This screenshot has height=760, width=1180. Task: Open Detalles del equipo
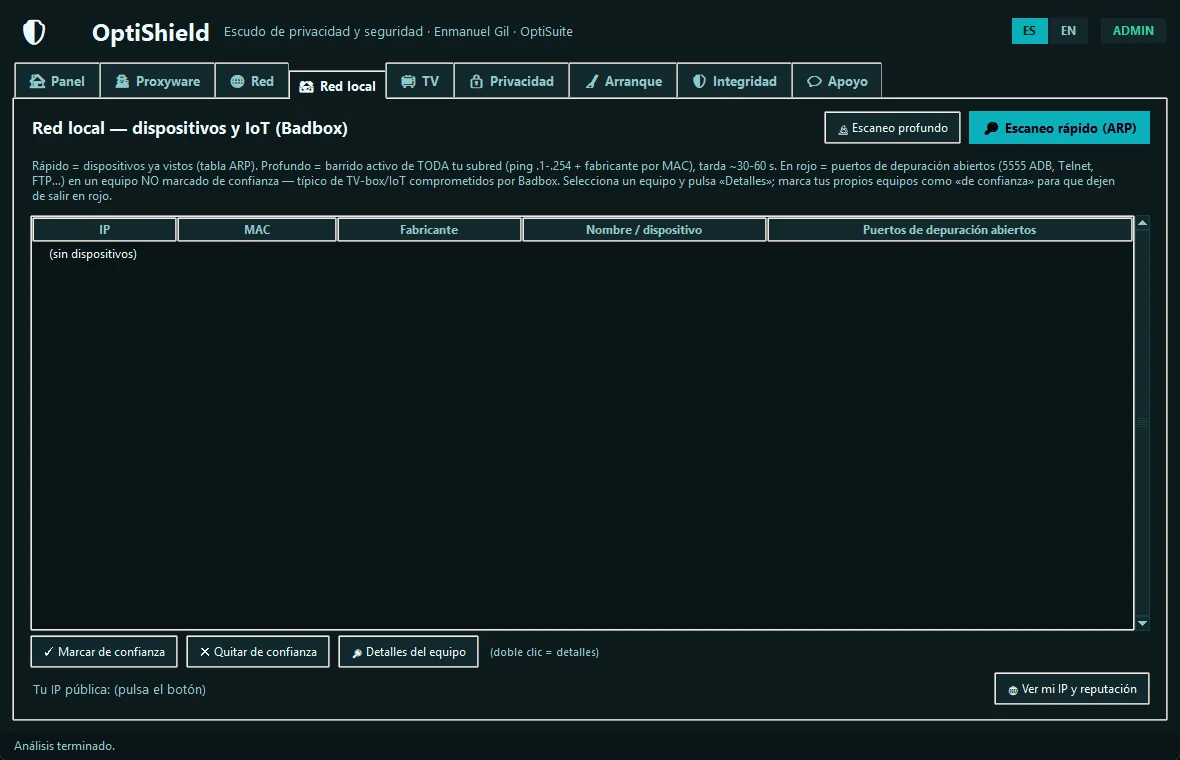point(409,652)
